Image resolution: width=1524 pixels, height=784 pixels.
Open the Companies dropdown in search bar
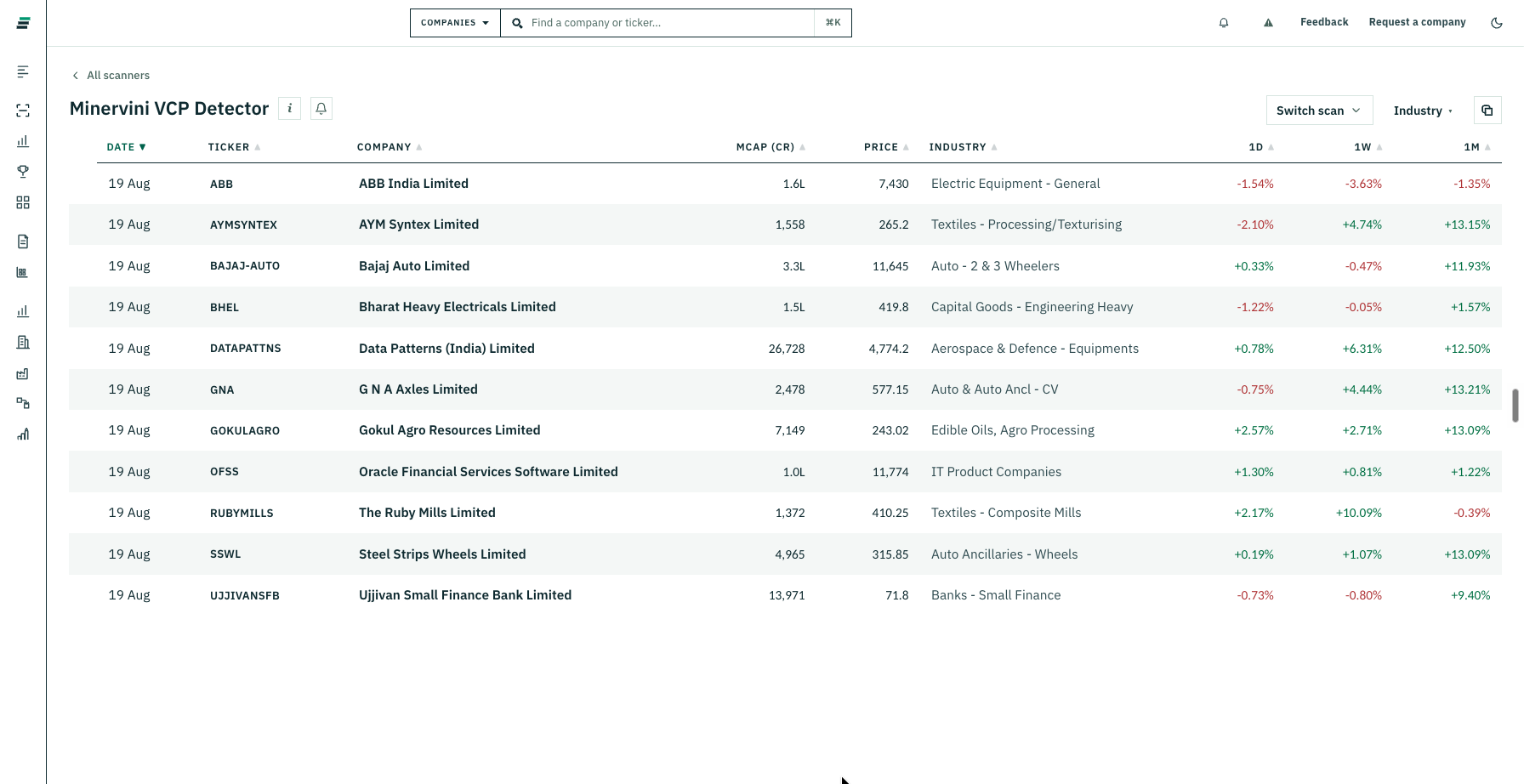(x=455, y=23)
